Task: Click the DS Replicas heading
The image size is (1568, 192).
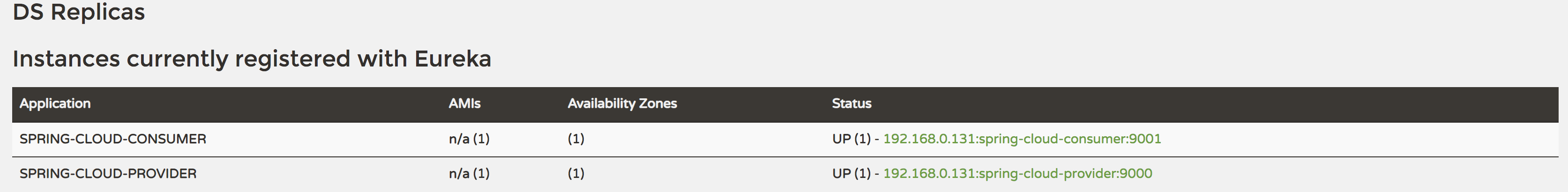Action: coord(79,12)
